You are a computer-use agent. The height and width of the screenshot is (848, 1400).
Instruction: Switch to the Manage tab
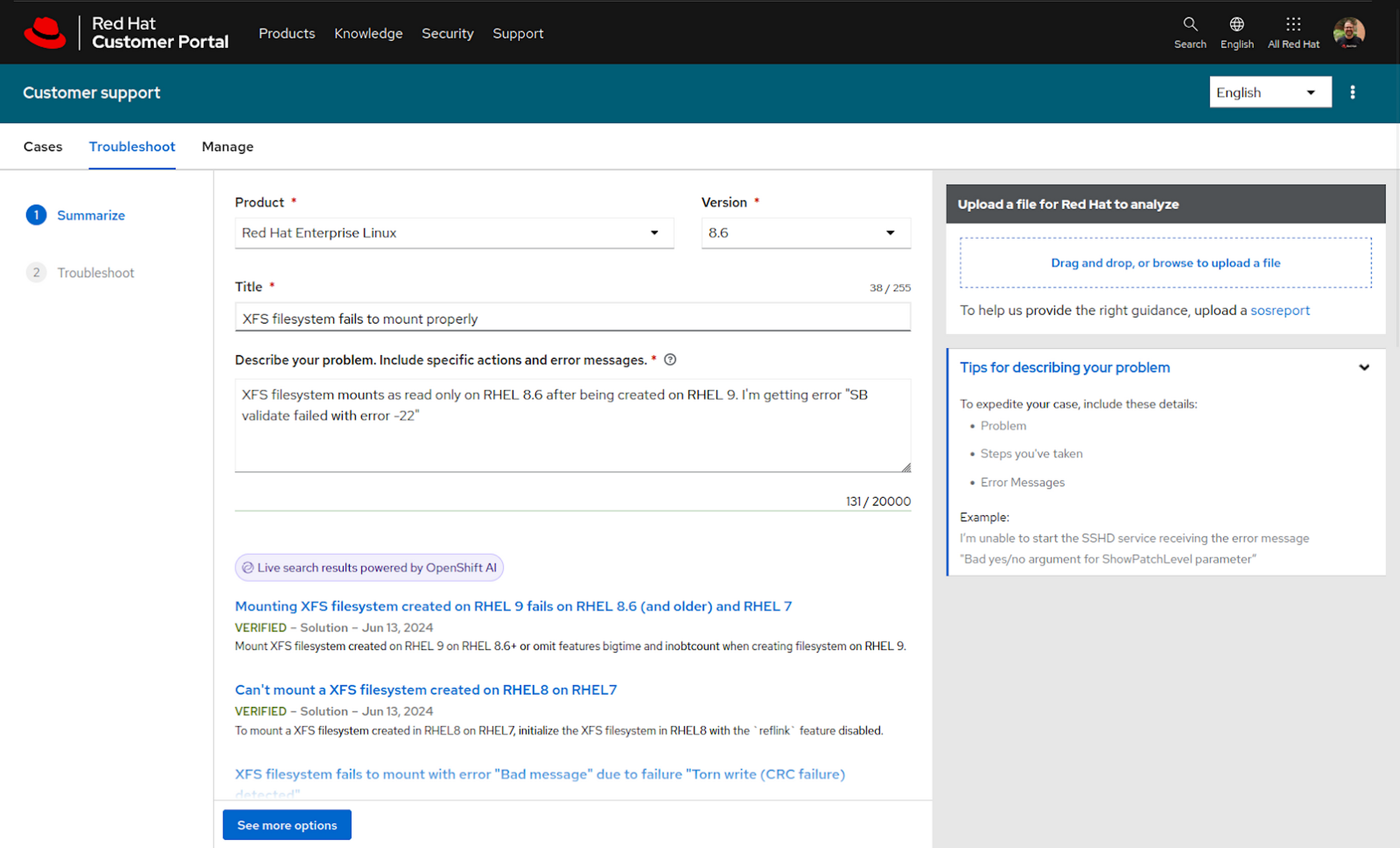coord(227,147)
